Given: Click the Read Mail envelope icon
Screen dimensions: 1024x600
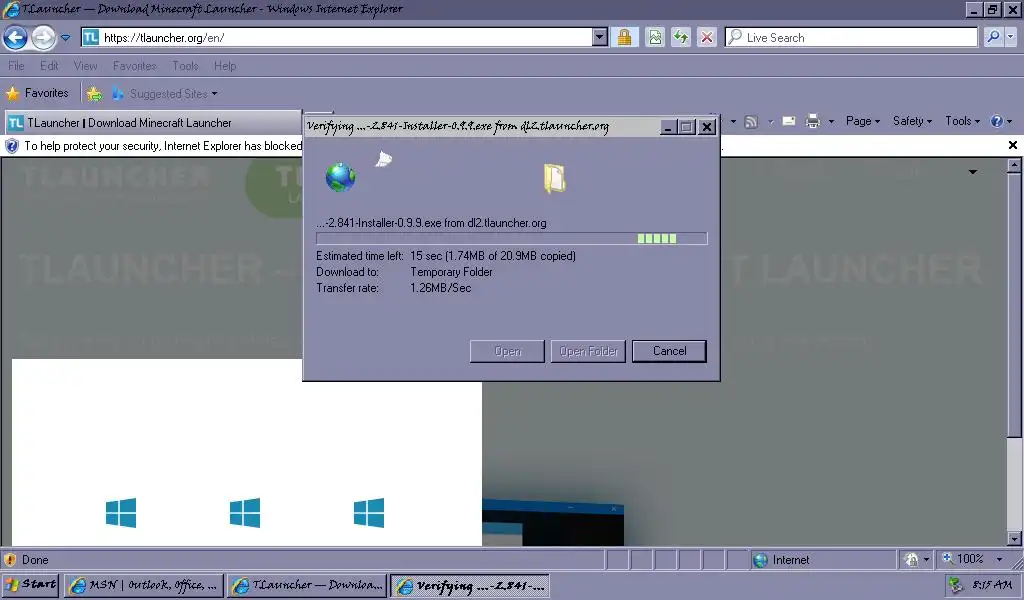Looking at the screenshot, I should coord(789,121).
